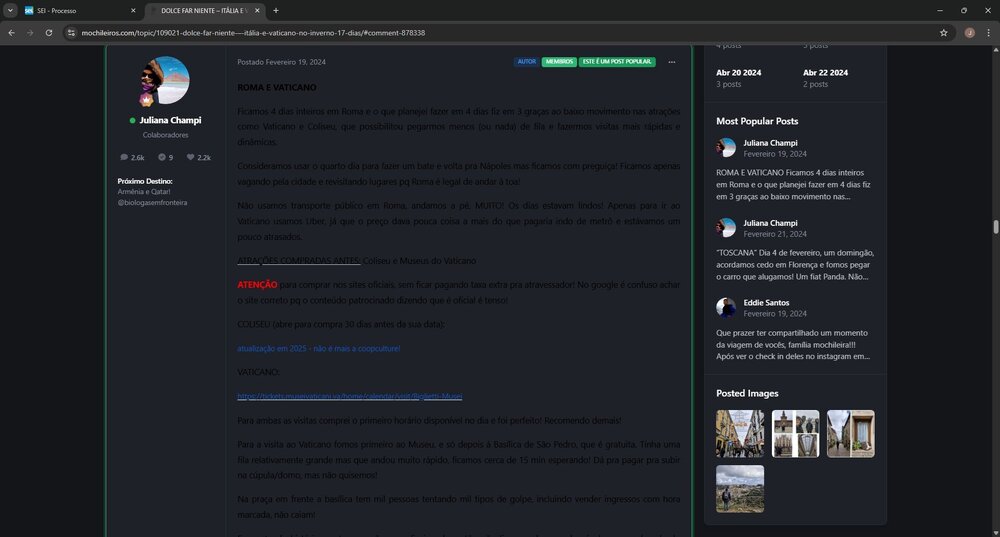
Task: Bookmark this page with star icon
Action: [x=943, y=32]
